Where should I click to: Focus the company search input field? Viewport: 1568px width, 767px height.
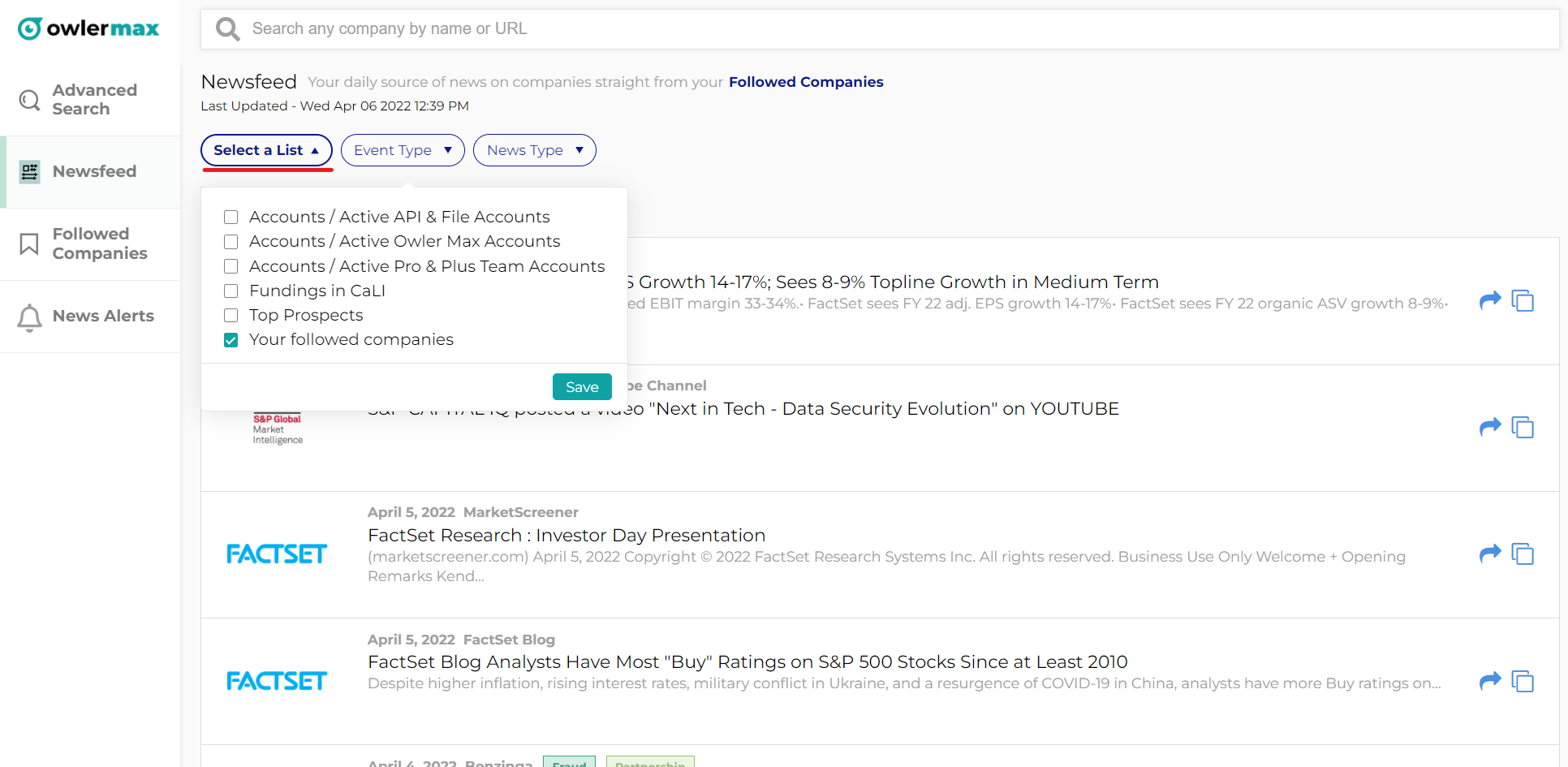pos(812,29)
